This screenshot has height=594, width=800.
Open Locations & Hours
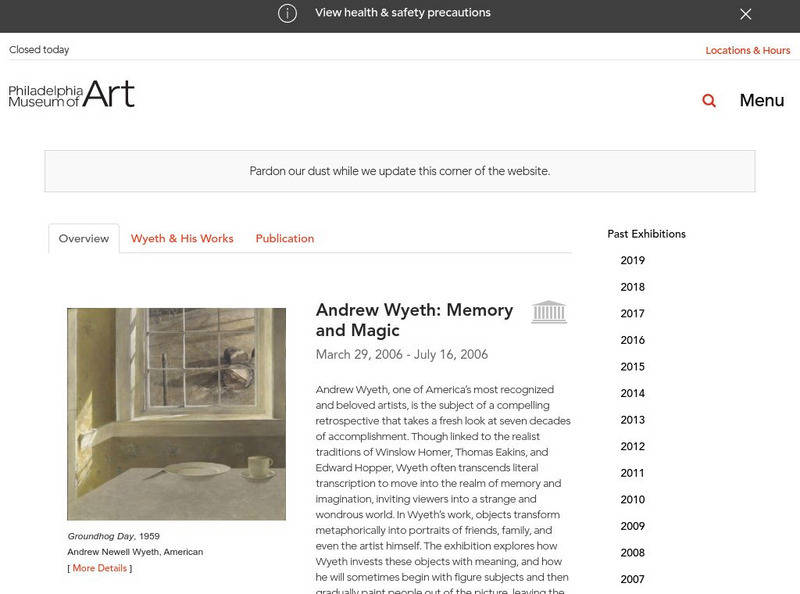coord(748,48)
